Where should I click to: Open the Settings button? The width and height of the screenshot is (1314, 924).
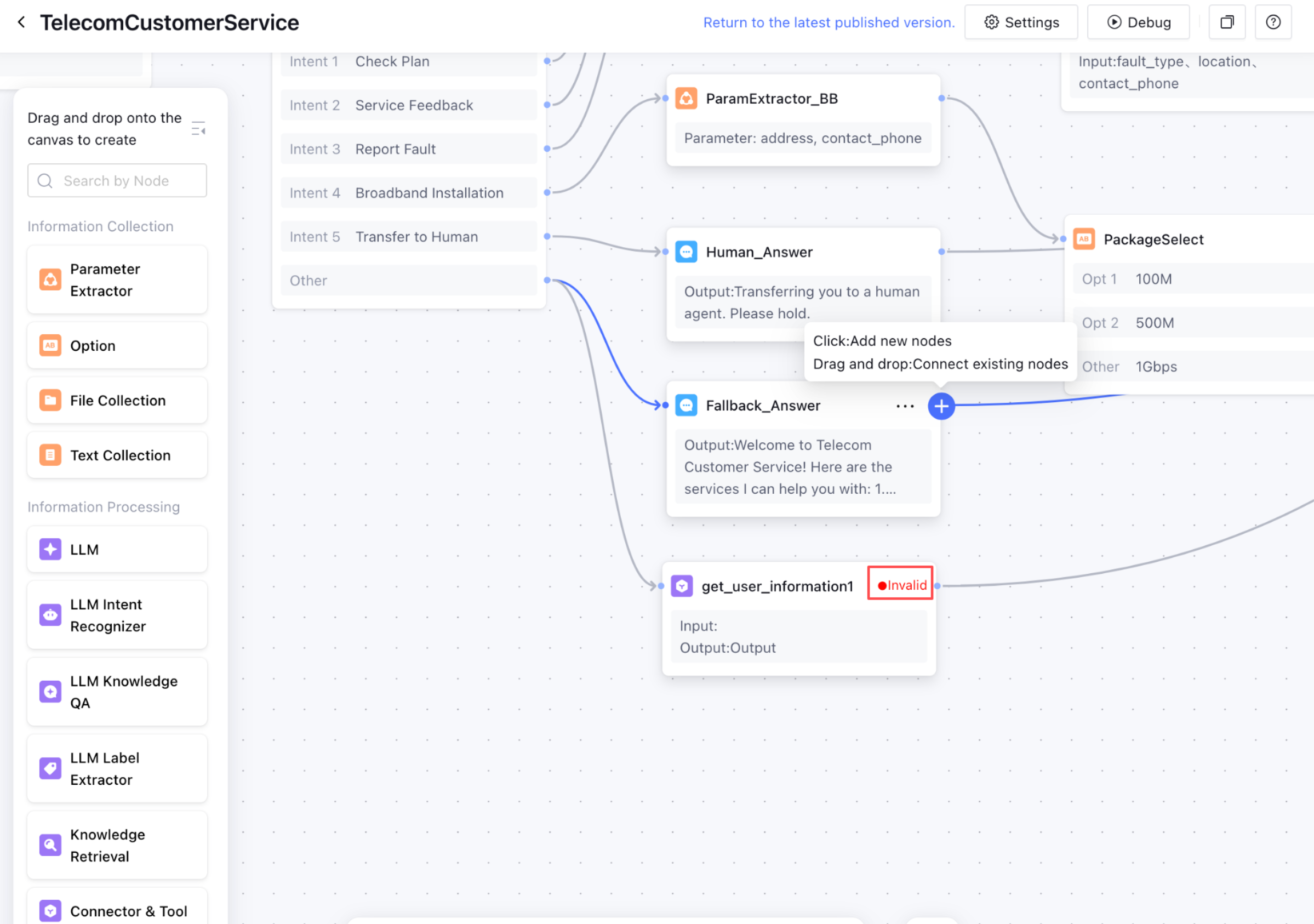pyautogui.click(x=1021, y=22)
